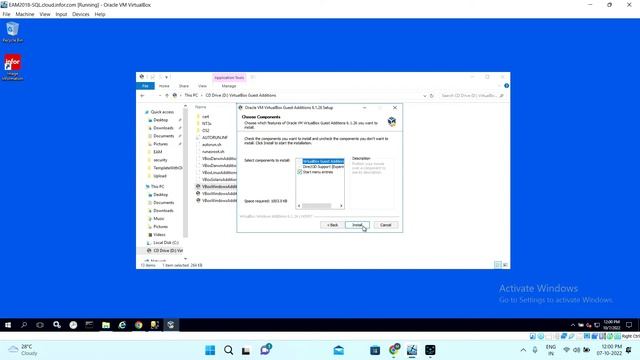Click the refresh icon beside the address bar
This screenshot has width=640, height=360.
(431, 96)
